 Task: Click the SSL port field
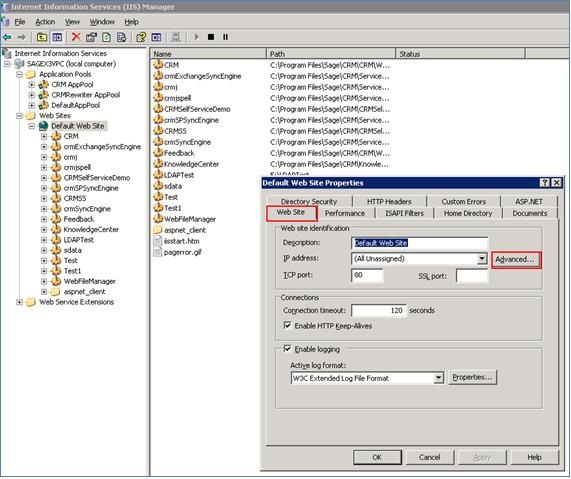click(472, 276)
